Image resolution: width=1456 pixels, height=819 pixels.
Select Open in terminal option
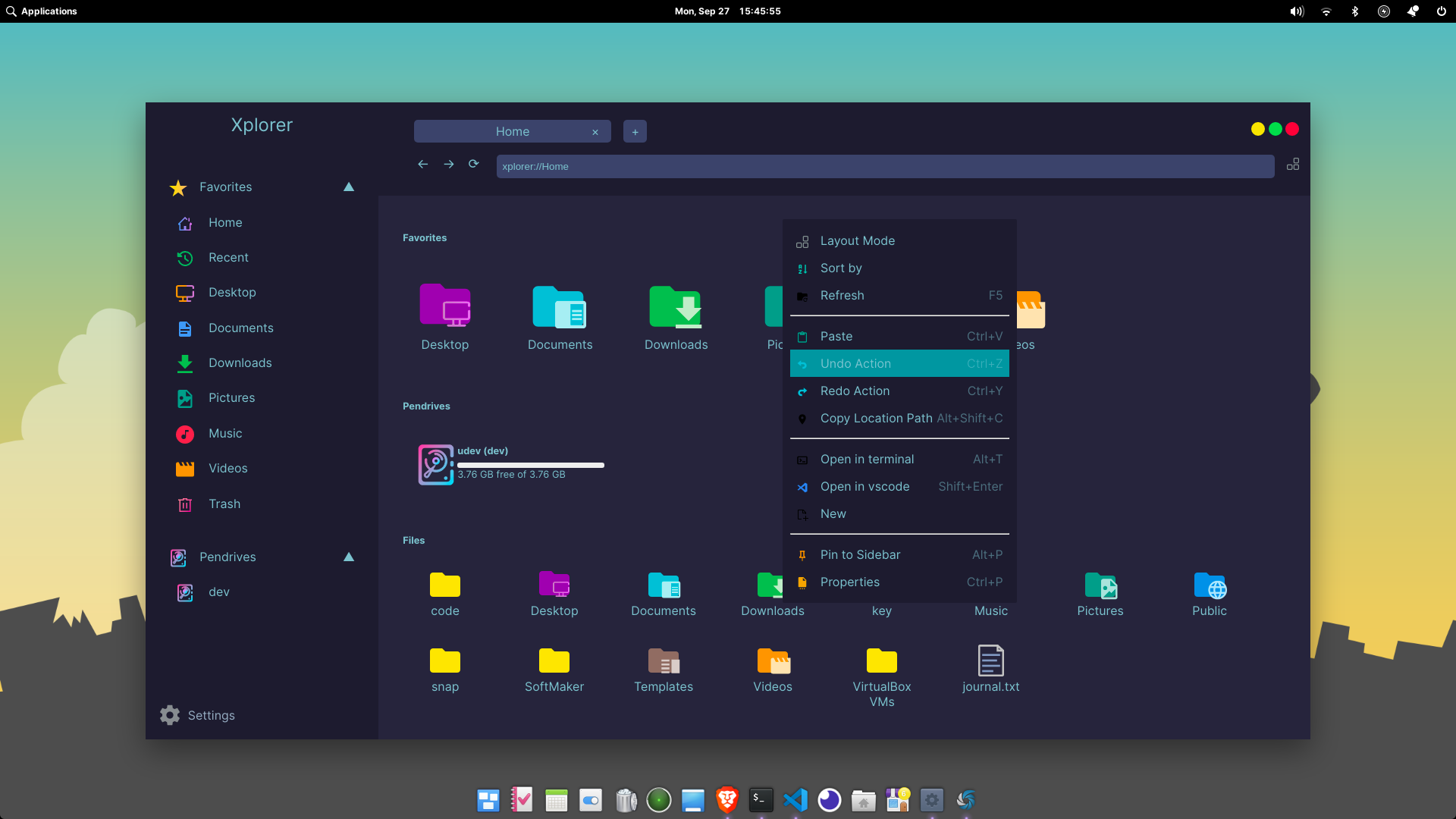(867, 458)
